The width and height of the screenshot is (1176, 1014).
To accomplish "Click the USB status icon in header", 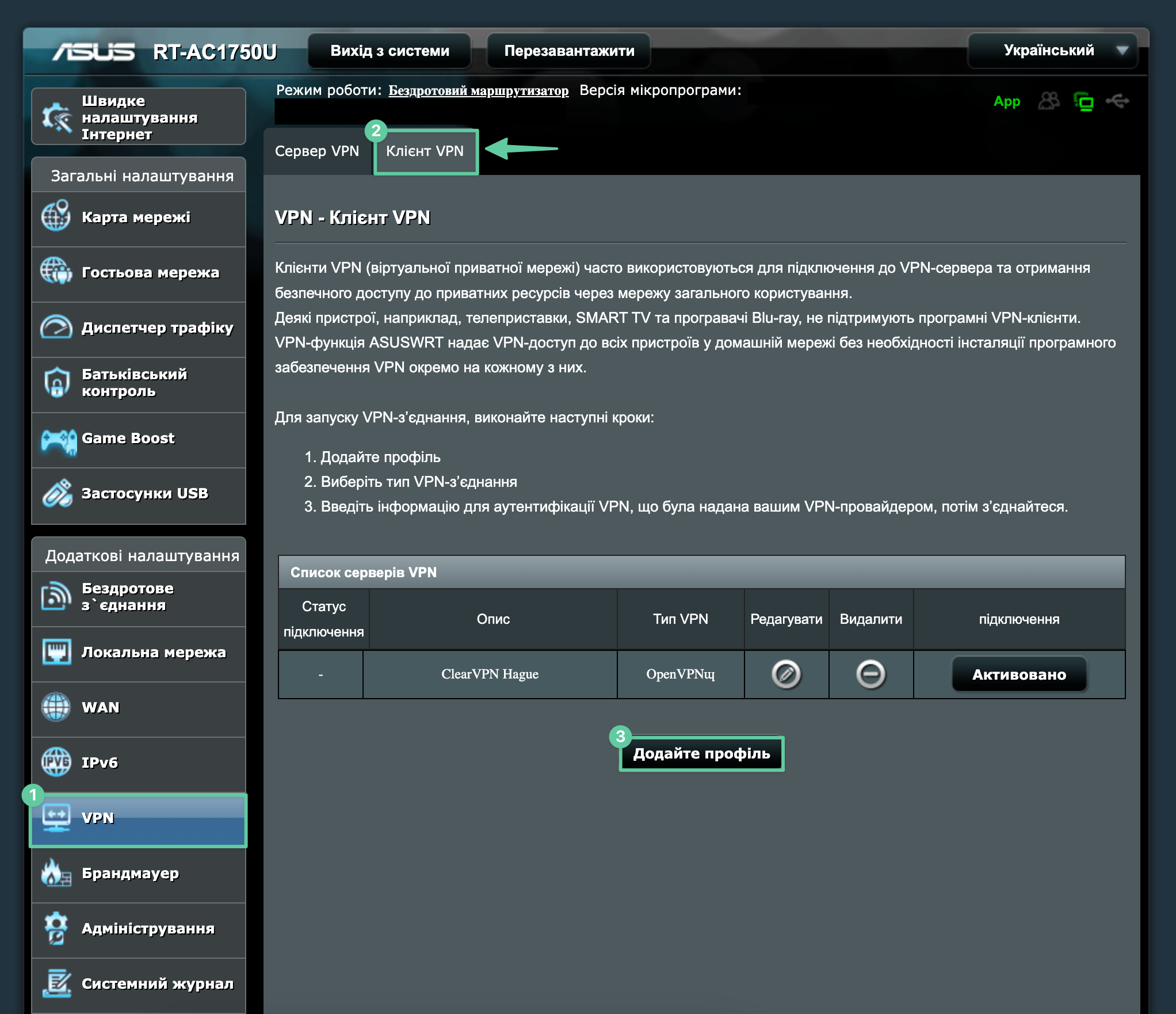I will point(1117,101).
